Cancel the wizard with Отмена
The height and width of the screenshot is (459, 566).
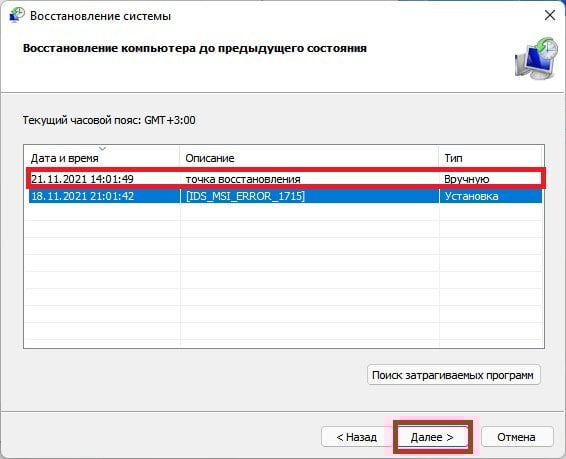[x=517, y=437]
